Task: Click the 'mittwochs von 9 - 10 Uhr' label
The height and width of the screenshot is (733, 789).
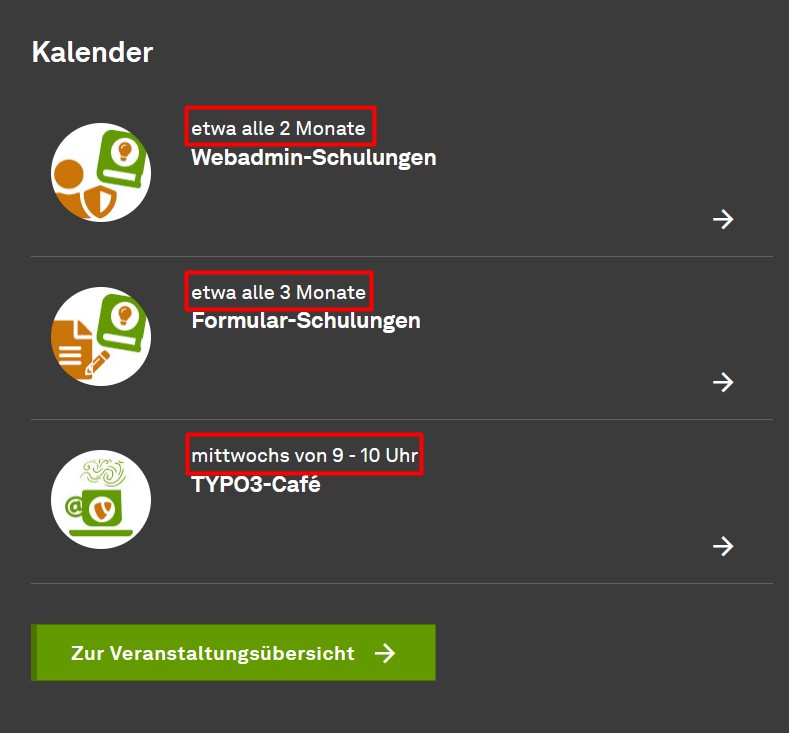Action: pos(304,455)
